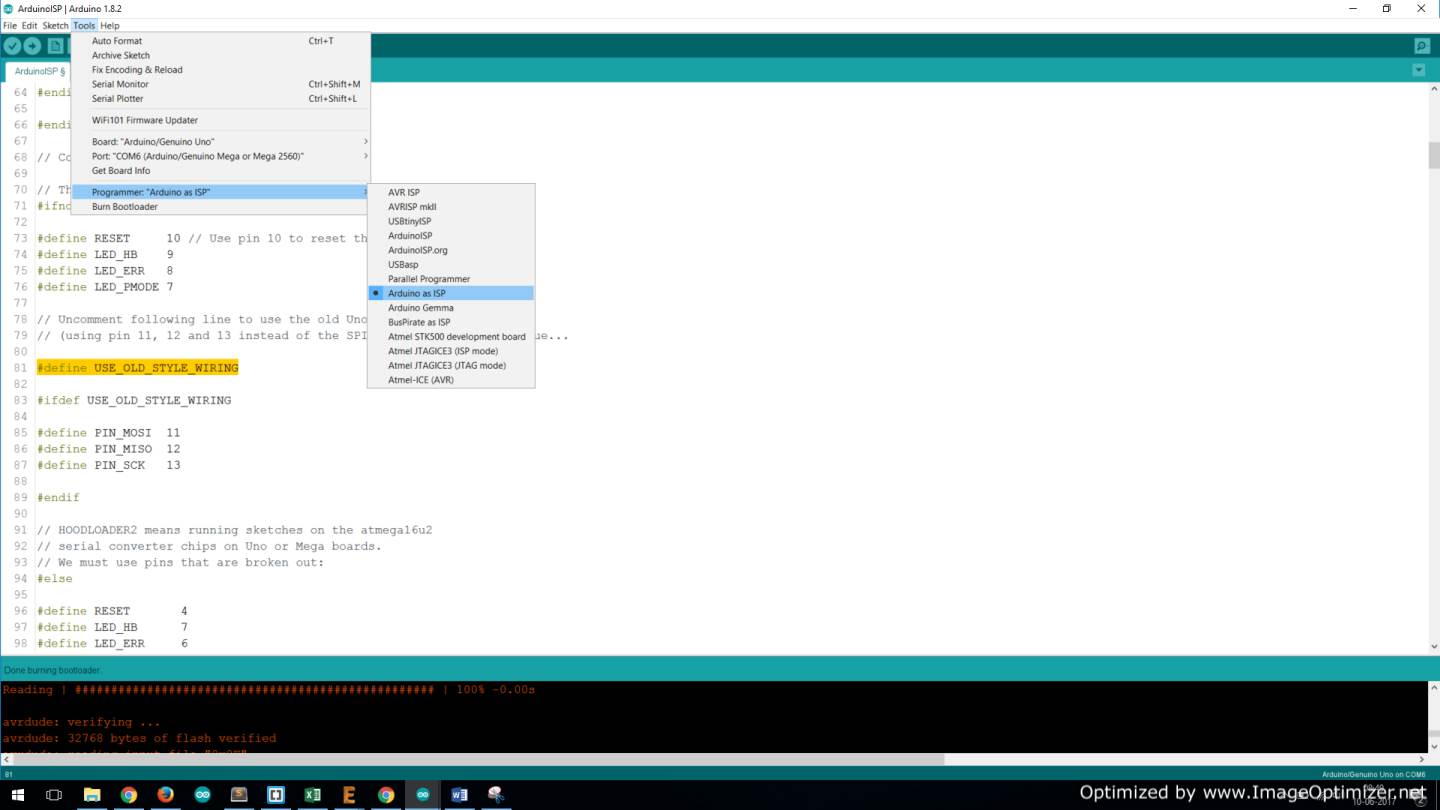
Task: Select Arduino Gemma programmer
Action: click(451, 308)
